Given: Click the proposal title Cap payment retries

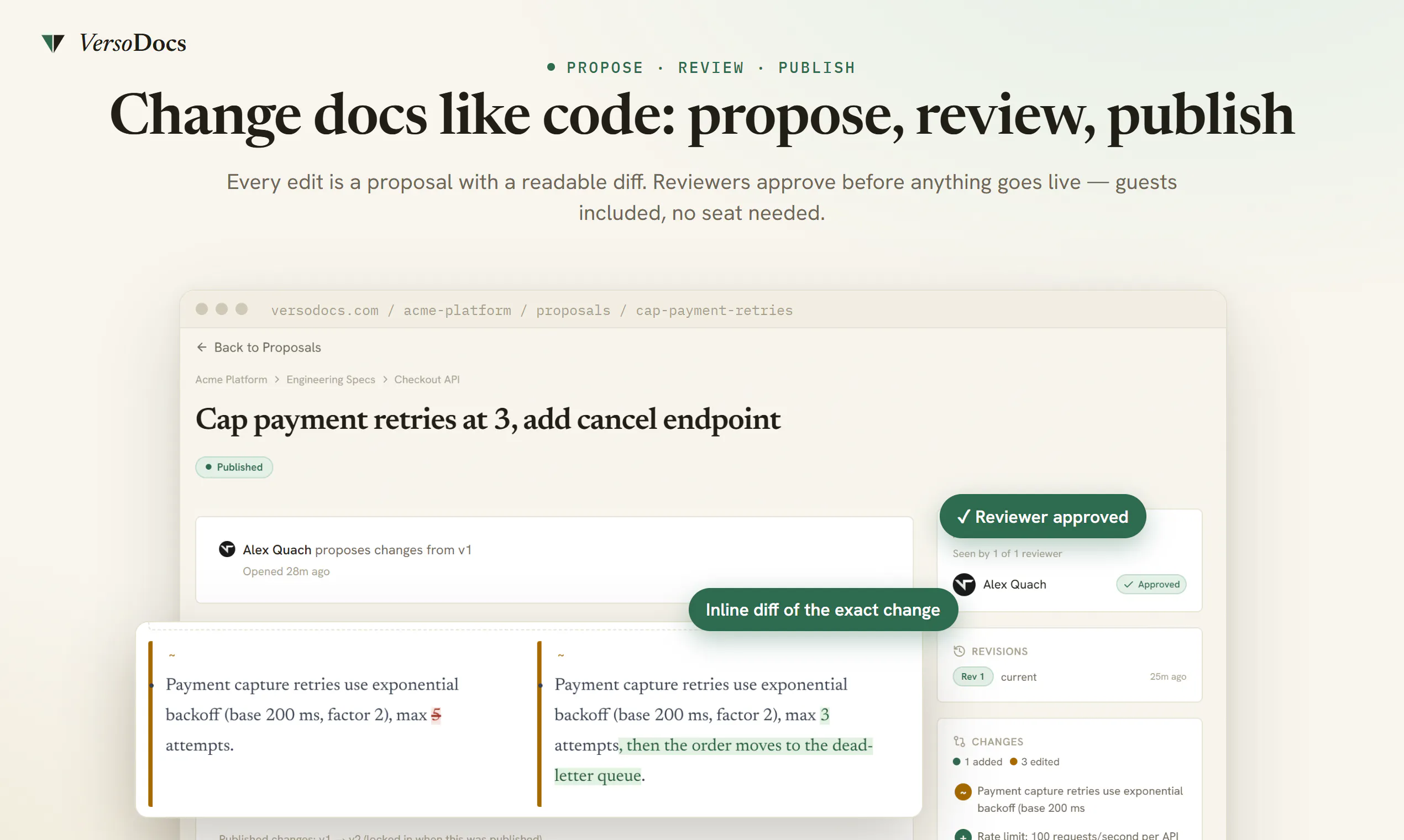Looking at the screenshot, I should click(x=488, y=419).
